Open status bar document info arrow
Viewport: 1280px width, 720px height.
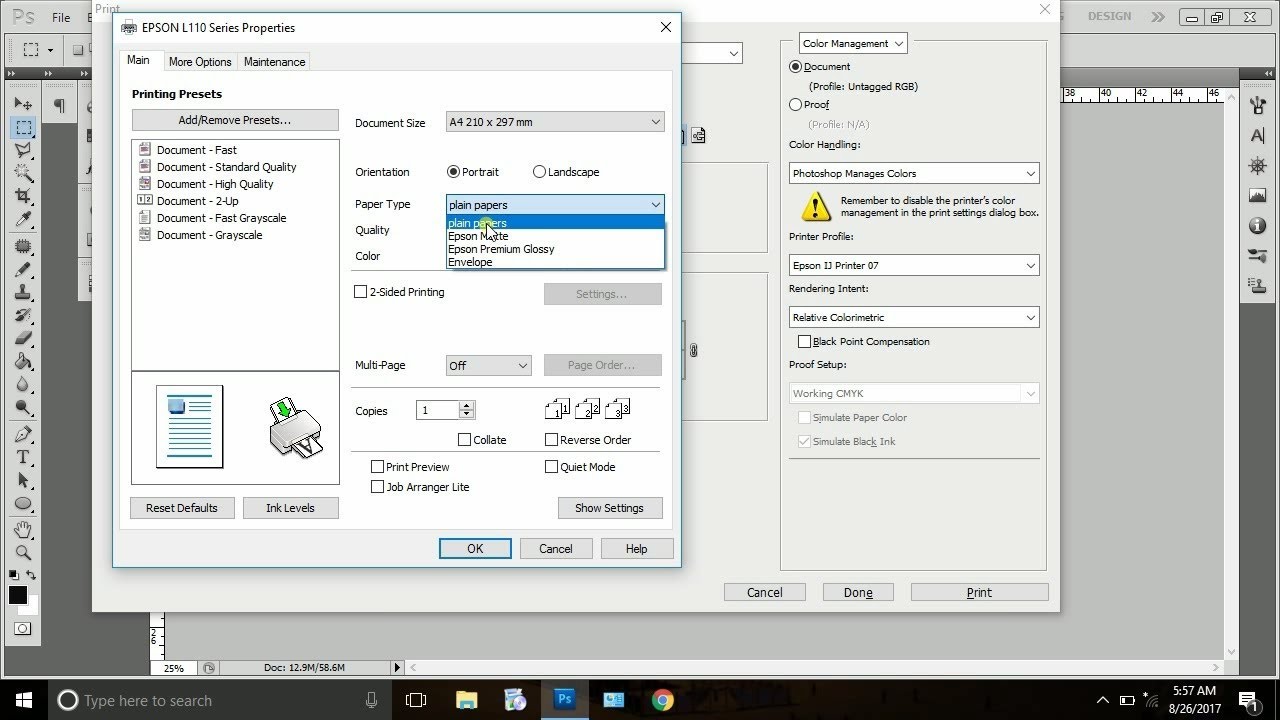coord(397,667)
